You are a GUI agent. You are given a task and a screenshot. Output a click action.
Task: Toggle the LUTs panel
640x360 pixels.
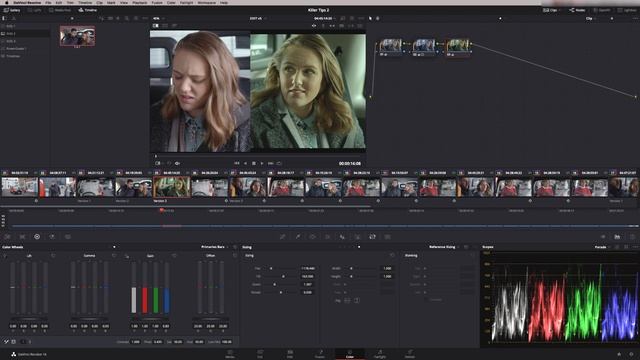pyautogui.click(x=34, y=10)
